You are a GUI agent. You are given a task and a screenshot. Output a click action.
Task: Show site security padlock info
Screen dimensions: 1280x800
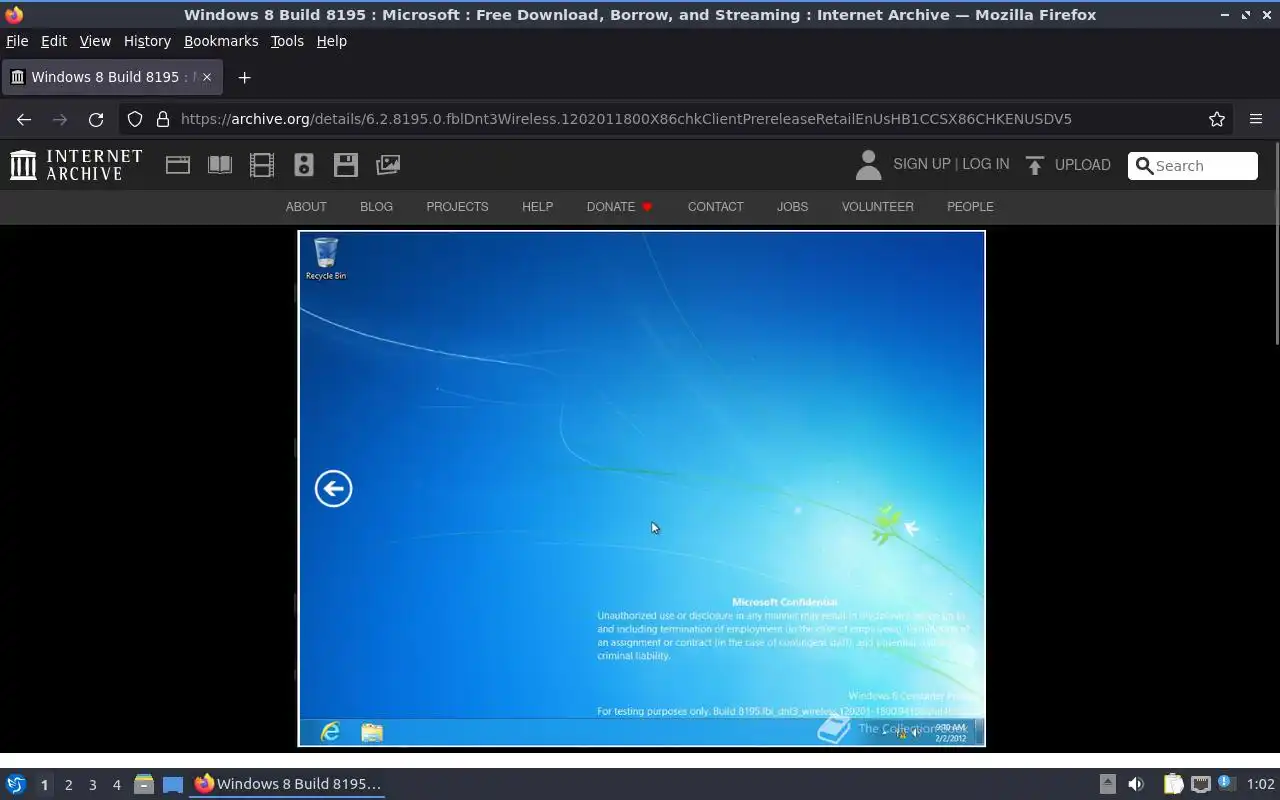tap(163, 119)
